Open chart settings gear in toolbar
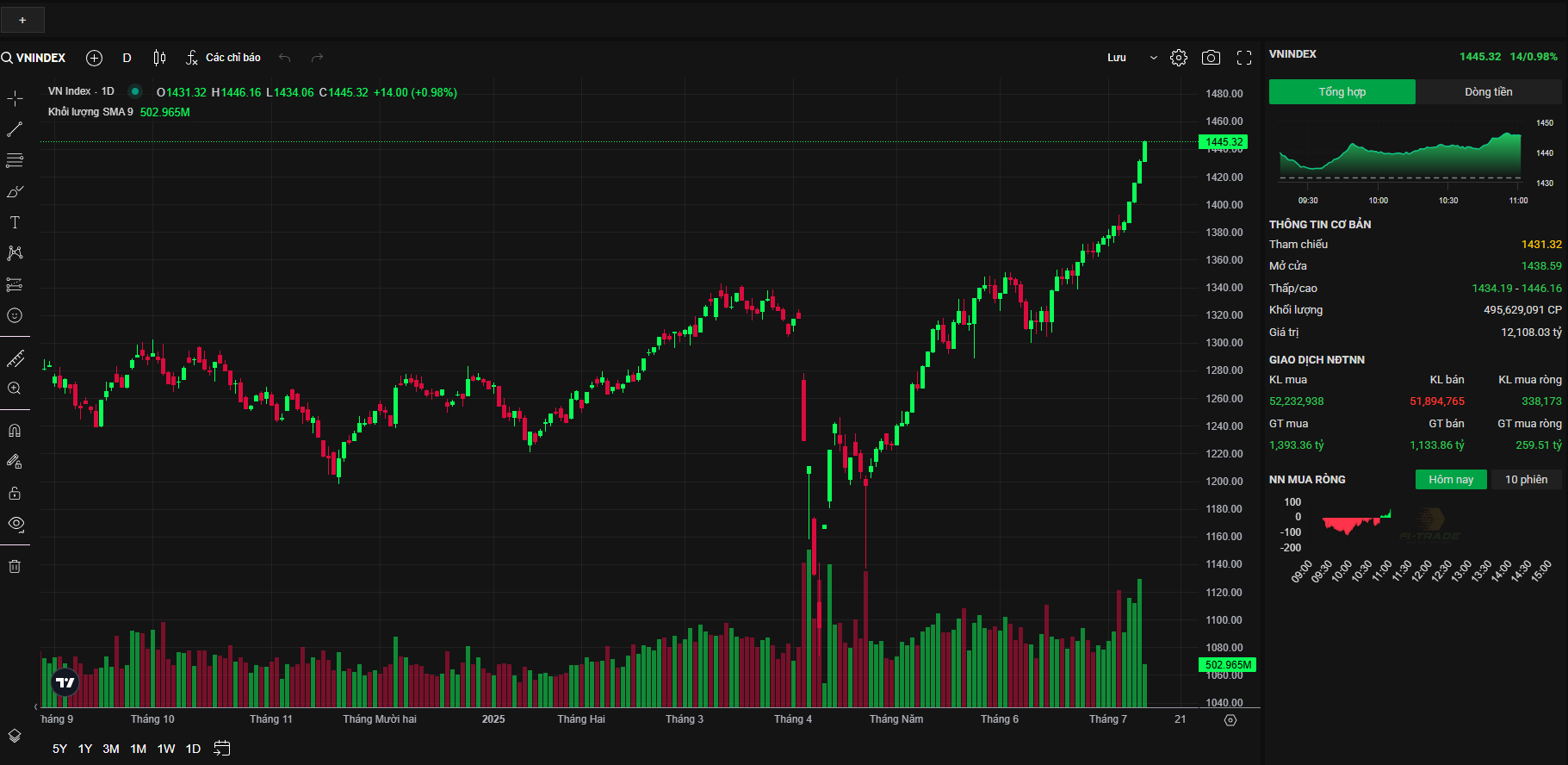 click(x=1179, y=58)
